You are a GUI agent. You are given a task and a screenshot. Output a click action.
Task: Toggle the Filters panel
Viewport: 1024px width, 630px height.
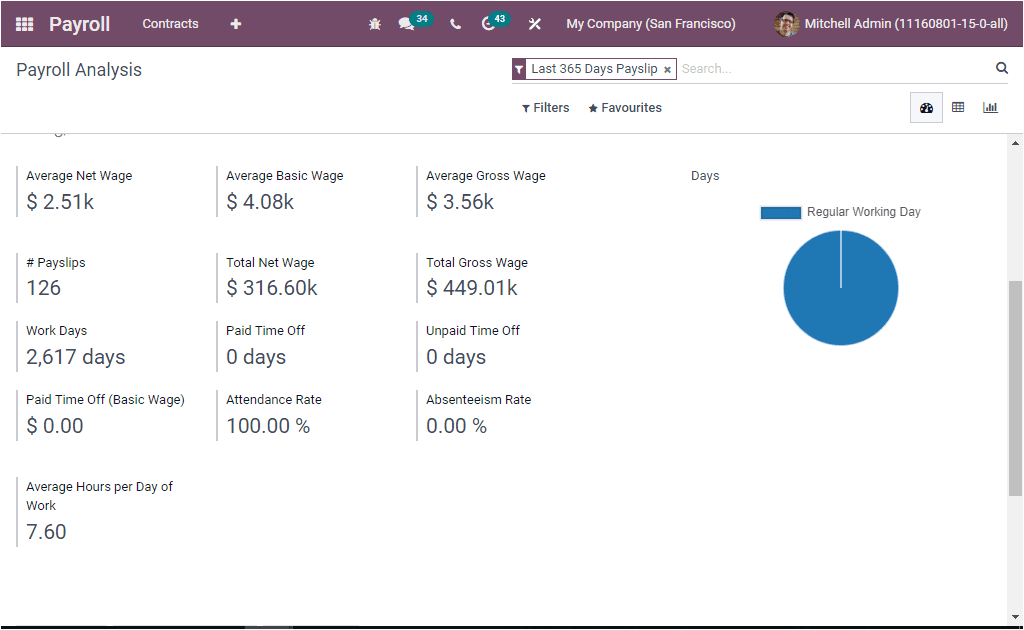[545, 107]
